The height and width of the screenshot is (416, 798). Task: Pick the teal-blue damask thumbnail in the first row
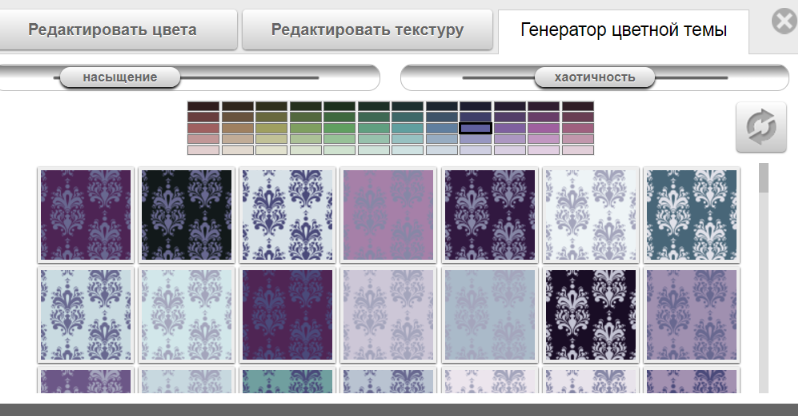click(x=691, y=215)
